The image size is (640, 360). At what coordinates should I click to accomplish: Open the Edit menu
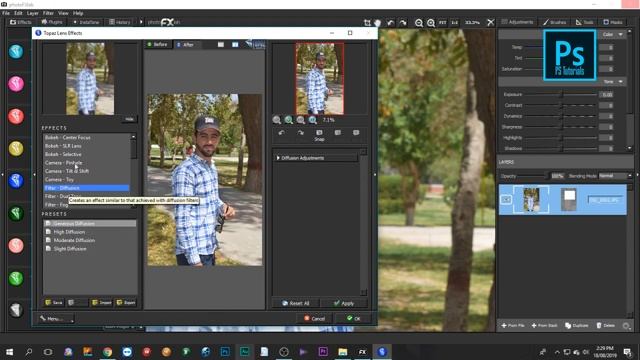point(18,13)
